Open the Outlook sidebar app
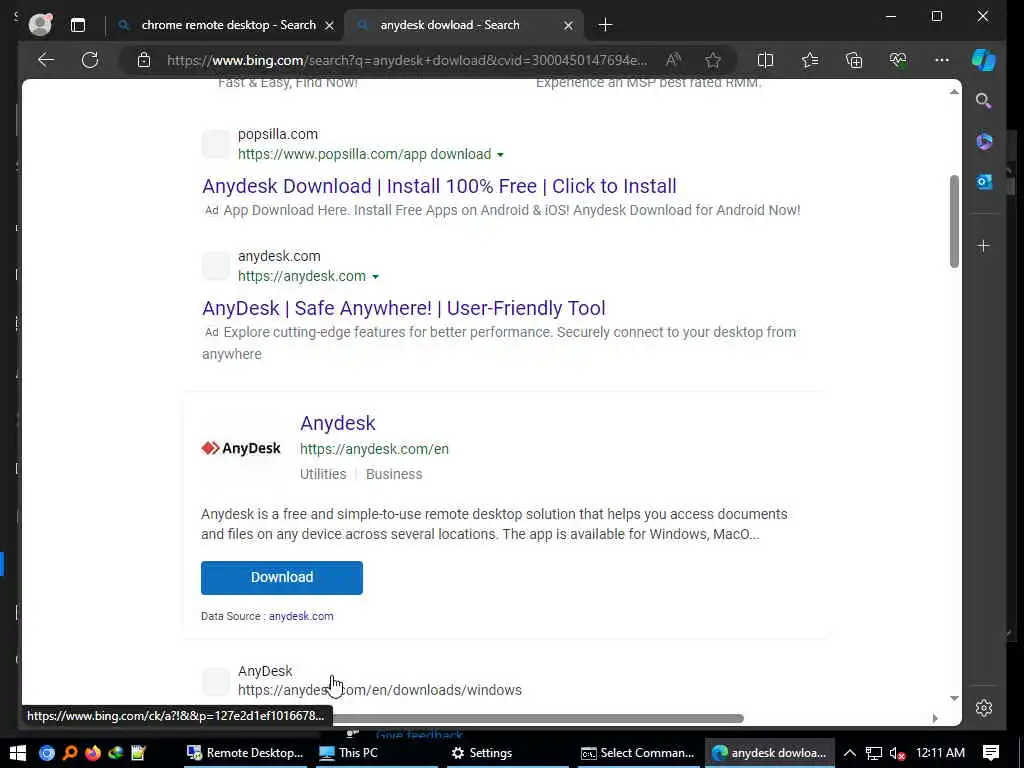Image resolution: width=1024 pixels, height=768 pixels. click(984, 182)
